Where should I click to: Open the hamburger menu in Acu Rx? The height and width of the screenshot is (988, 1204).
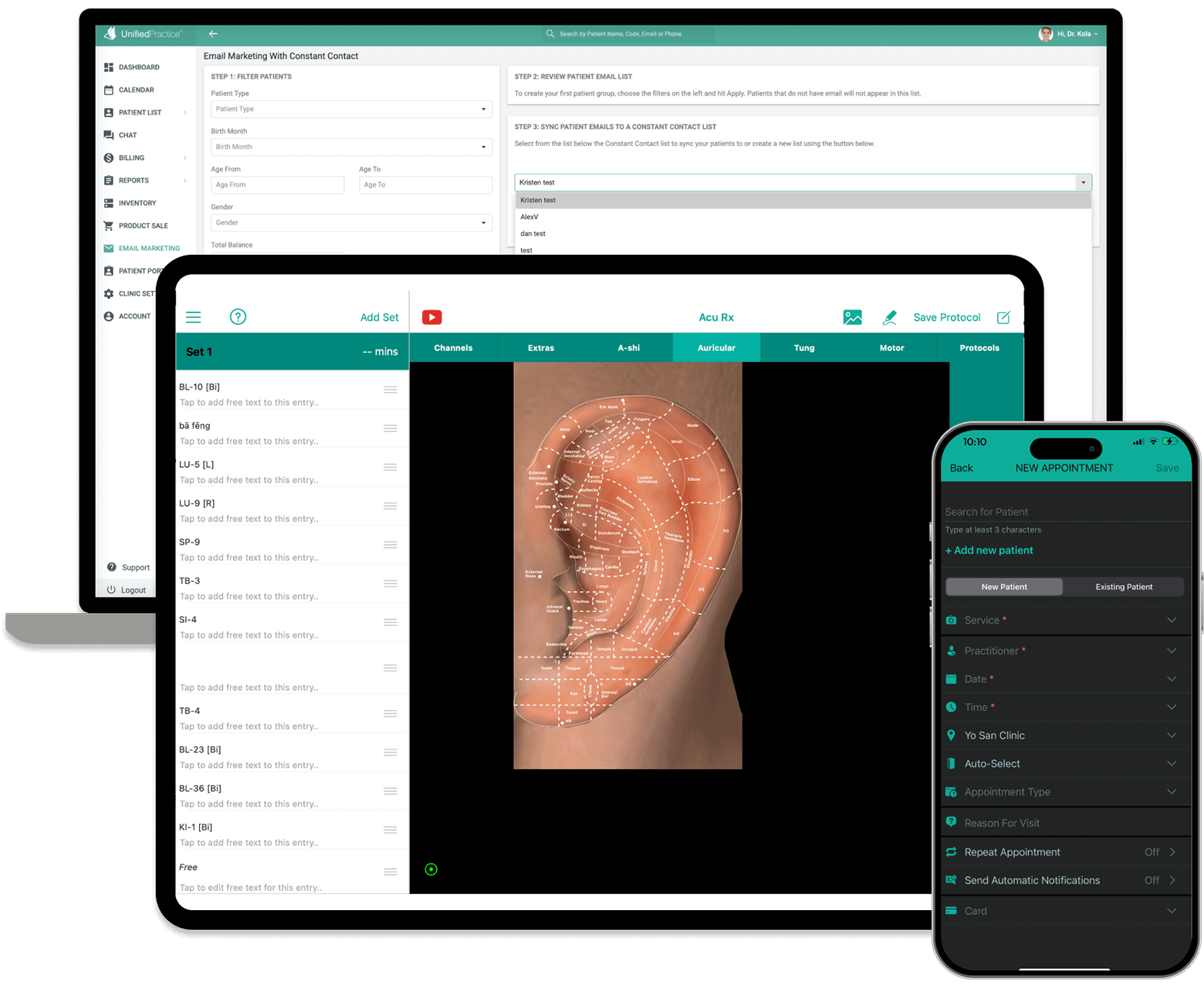[194, 317]
